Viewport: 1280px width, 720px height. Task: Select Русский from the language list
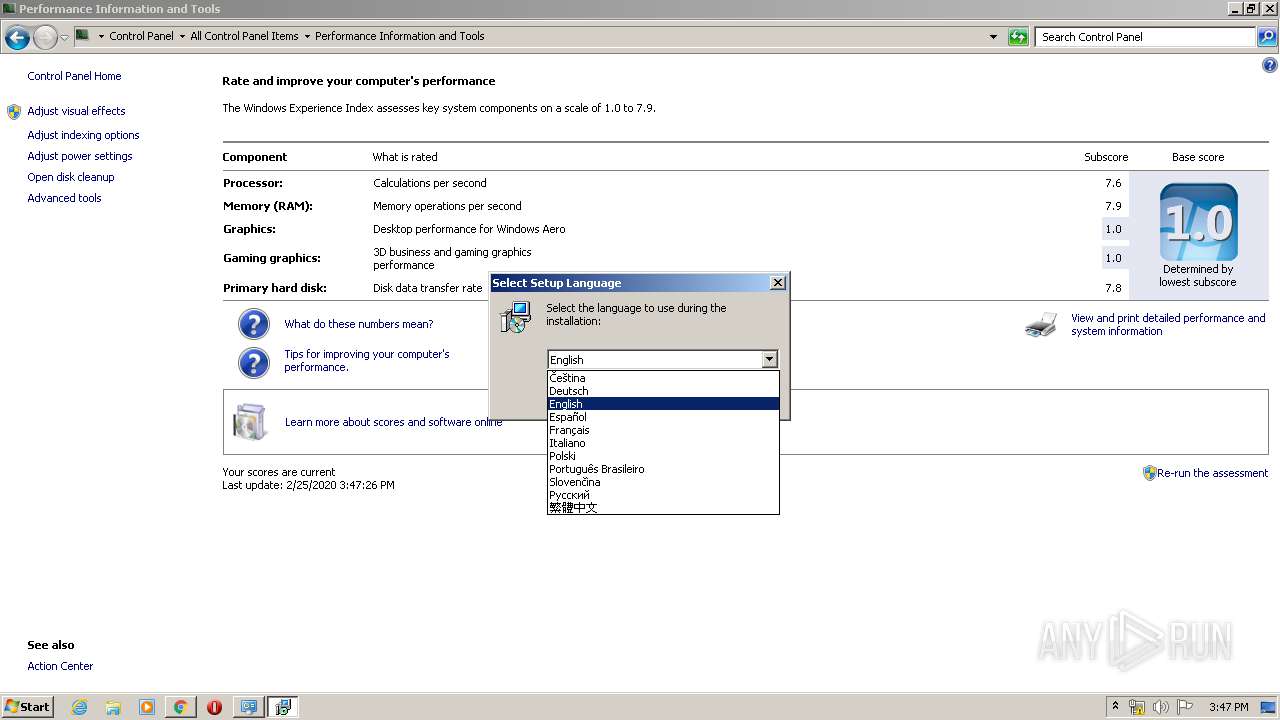pyautogui.click(x=663, y=495)
